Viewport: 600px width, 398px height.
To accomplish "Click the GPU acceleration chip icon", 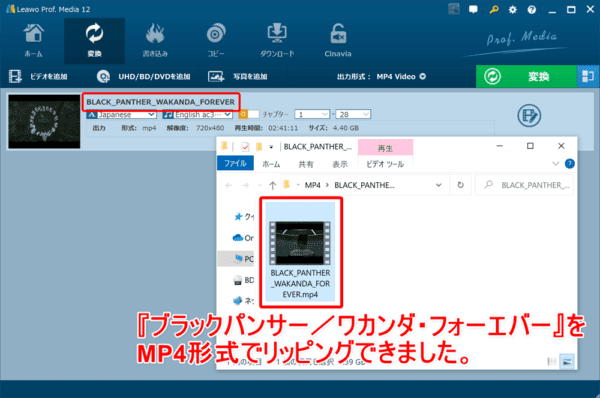I will pyautogui.click(x=454, y=9).
